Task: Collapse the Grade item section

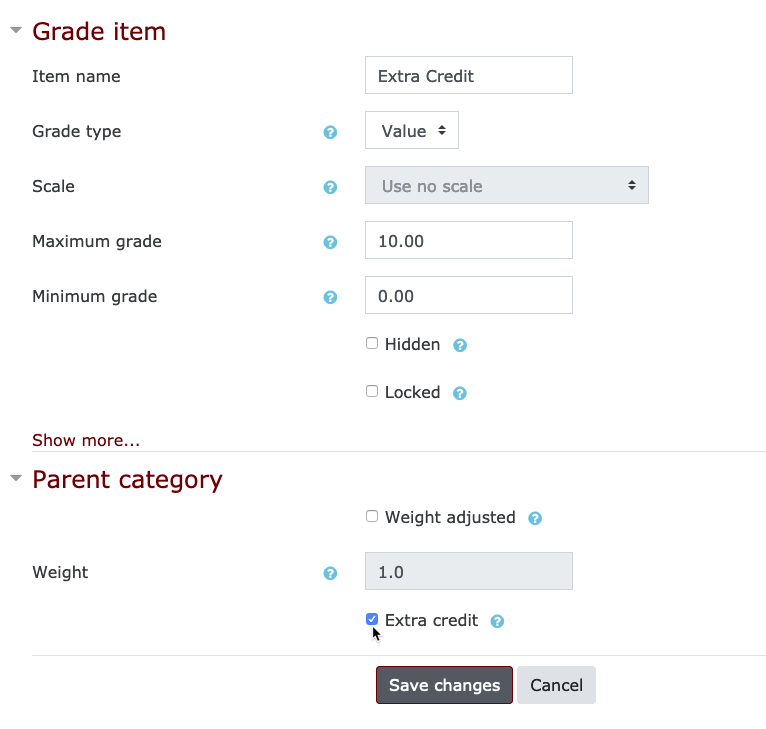Action: pyautogui.click(x=16, y=30)
